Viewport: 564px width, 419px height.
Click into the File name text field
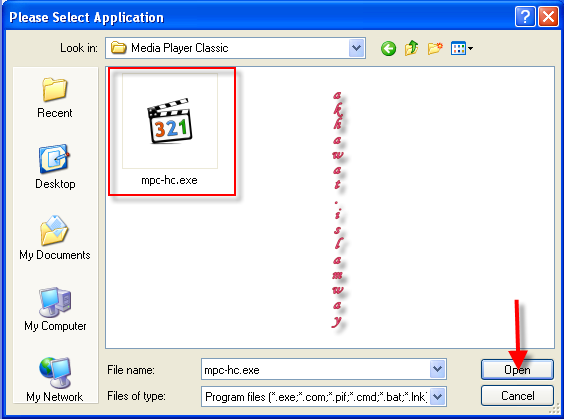(x=315, y=369)
